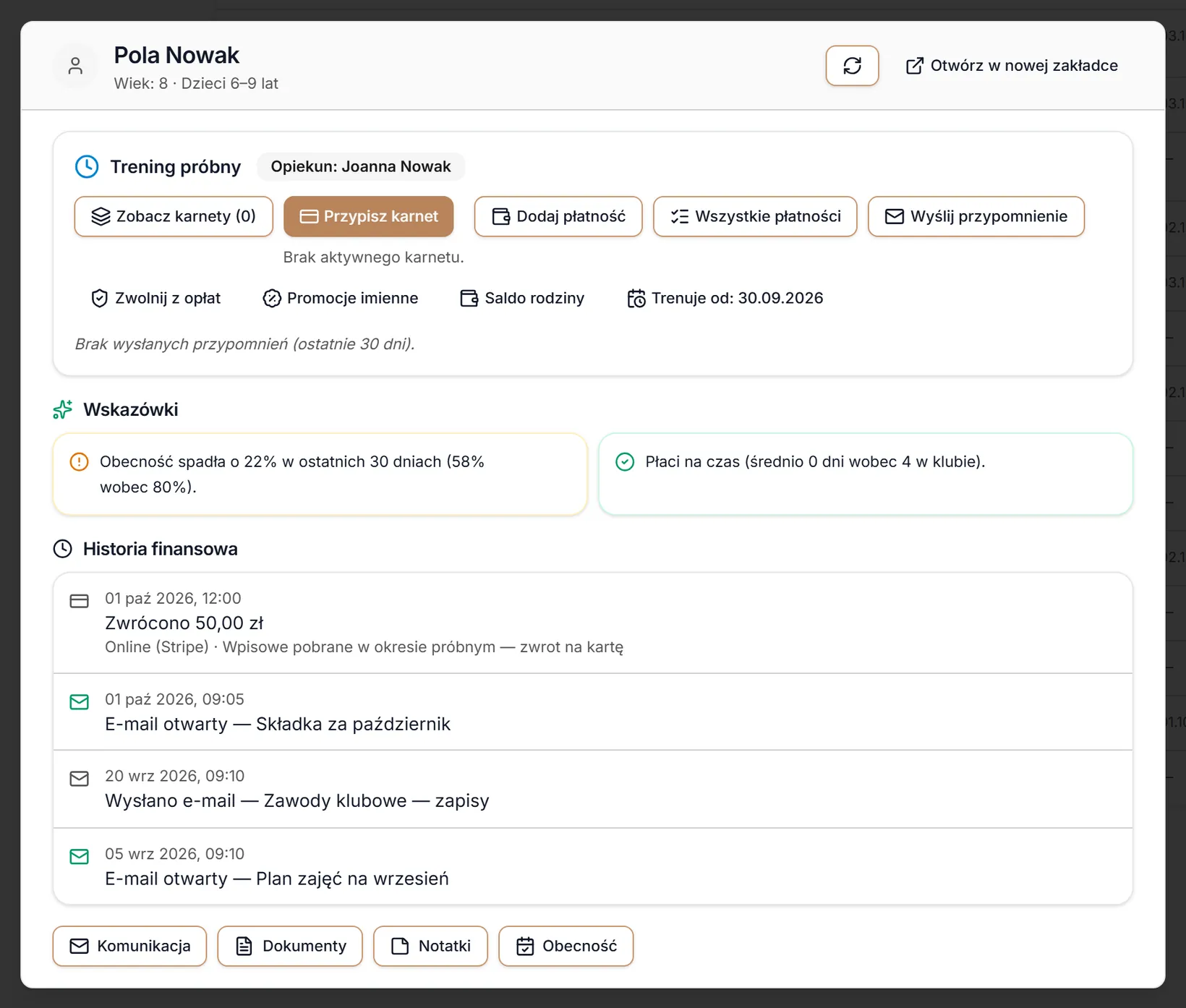
Task: Click the sparkle icon beside Wskazówki
Action: (63, 409)
